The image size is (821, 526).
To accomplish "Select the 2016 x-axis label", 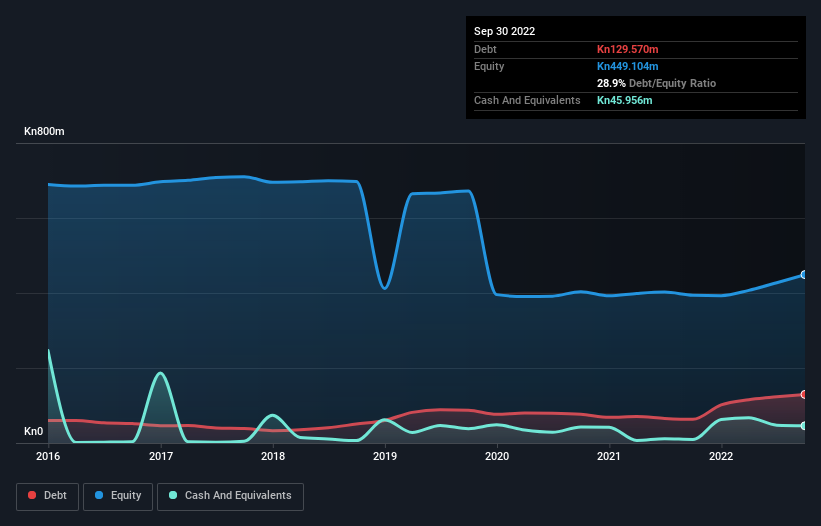I will click(48, 456).
